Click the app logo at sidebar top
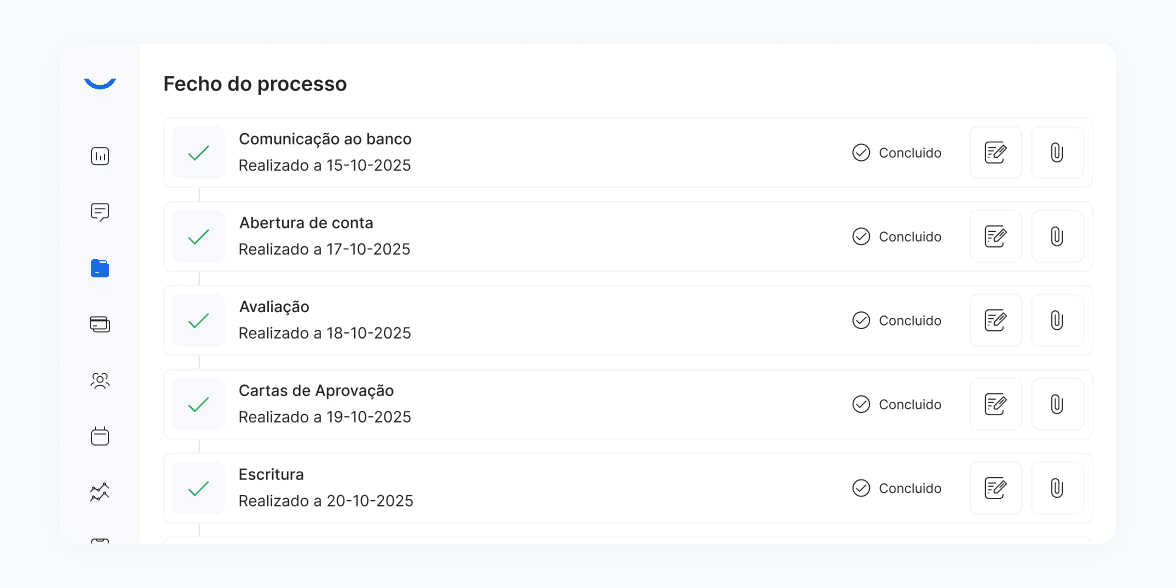This screenshot has width=1176, height=588. point(100,82)
